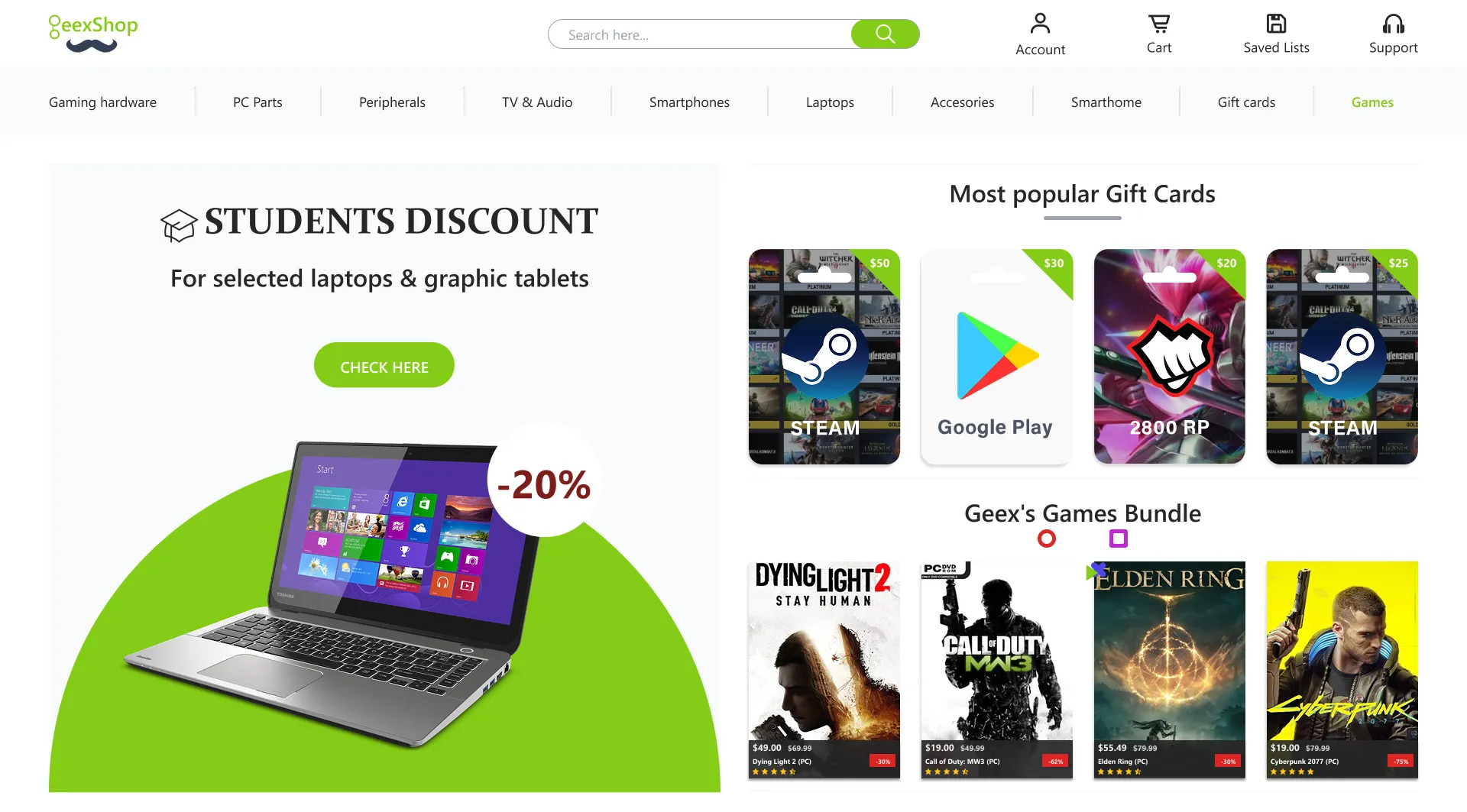Open the 2800 RP $20 gift card
1467x812 pixels.
[1170, 357]
